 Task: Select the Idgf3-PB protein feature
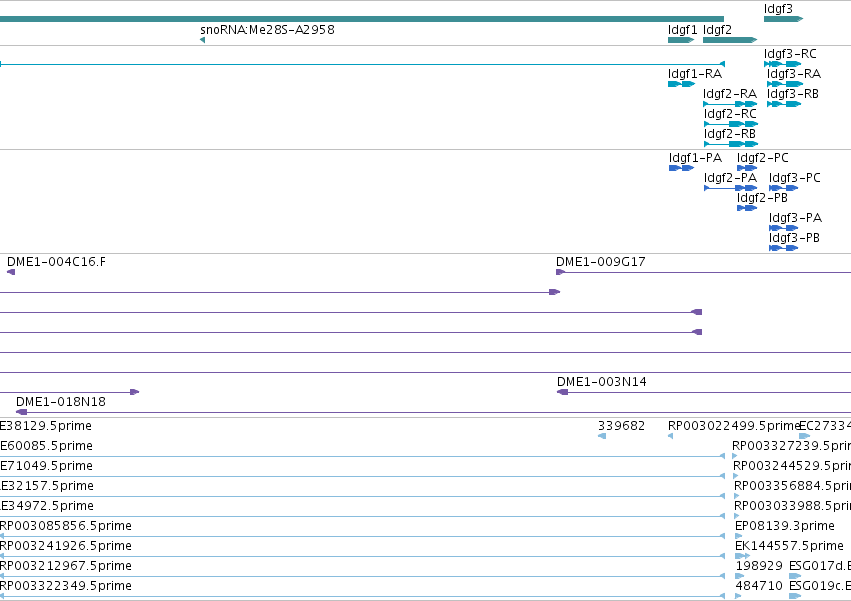(x=784, y=248)
